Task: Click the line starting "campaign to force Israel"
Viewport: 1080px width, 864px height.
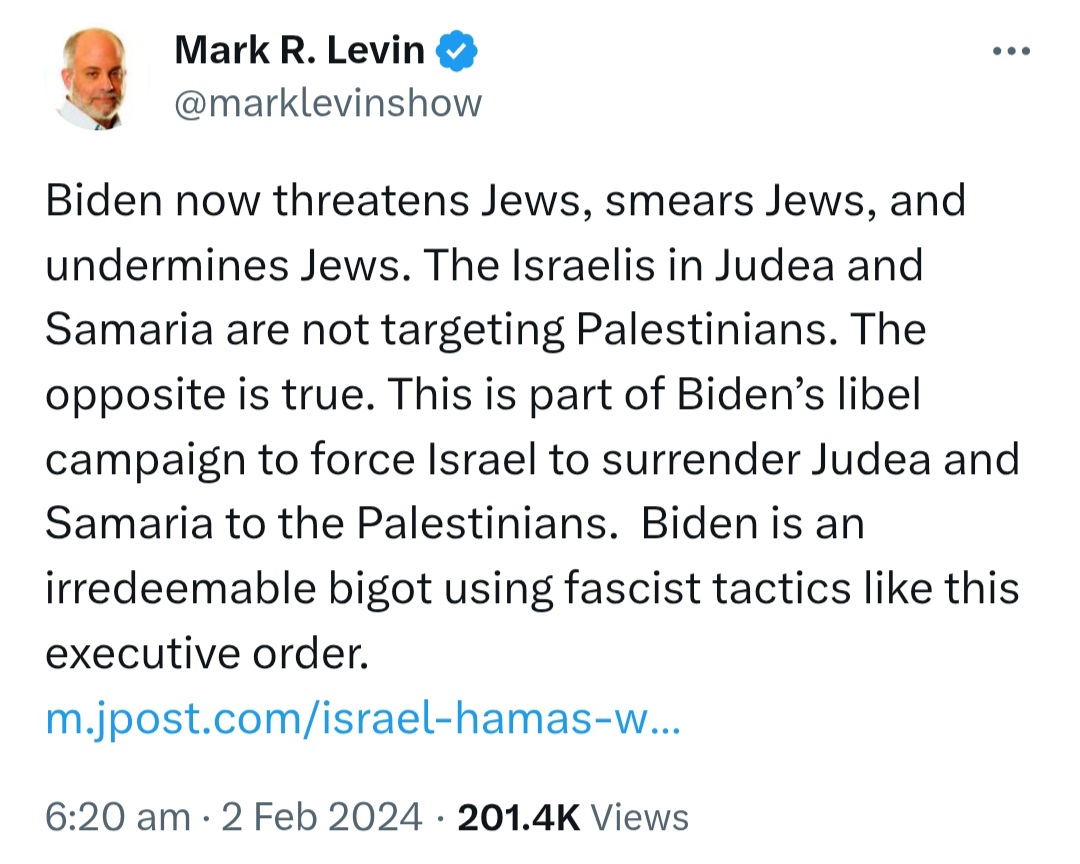Action: 532,460
